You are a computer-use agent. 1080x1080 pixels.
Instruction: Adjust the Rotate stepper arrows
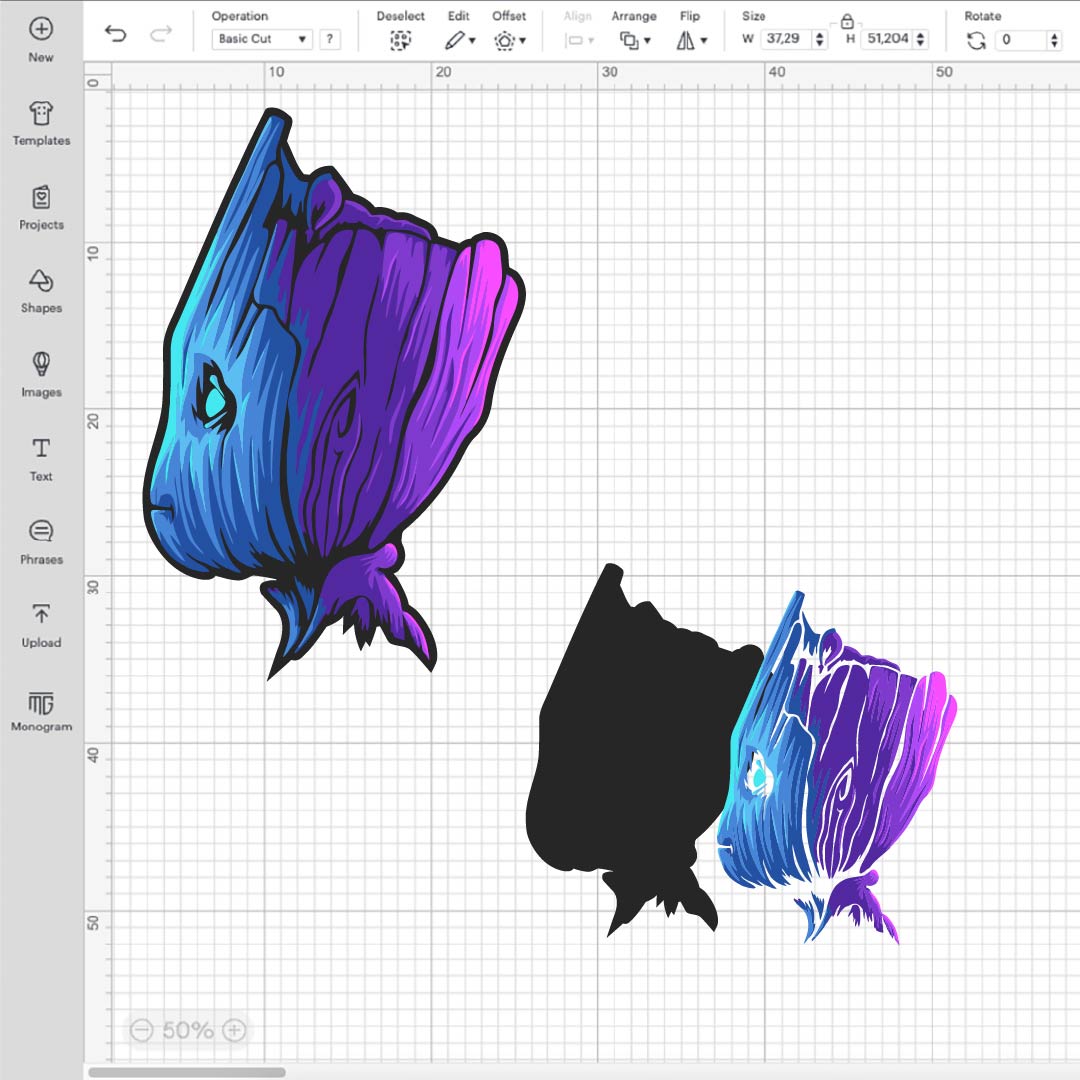pos(1055,40)
